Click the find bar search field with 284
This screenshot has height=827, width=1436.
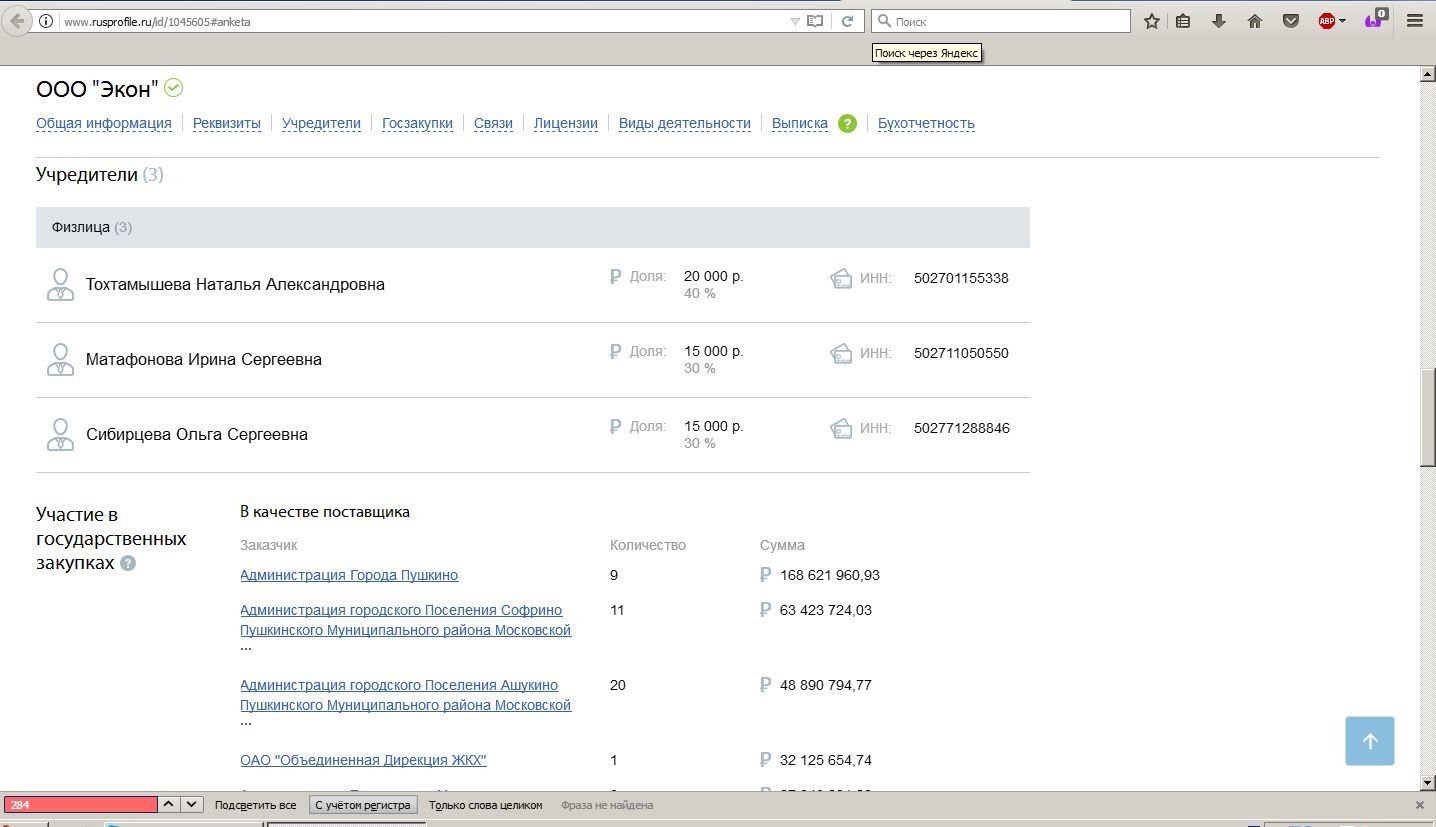pyautogui.click(x=81, y=805)
